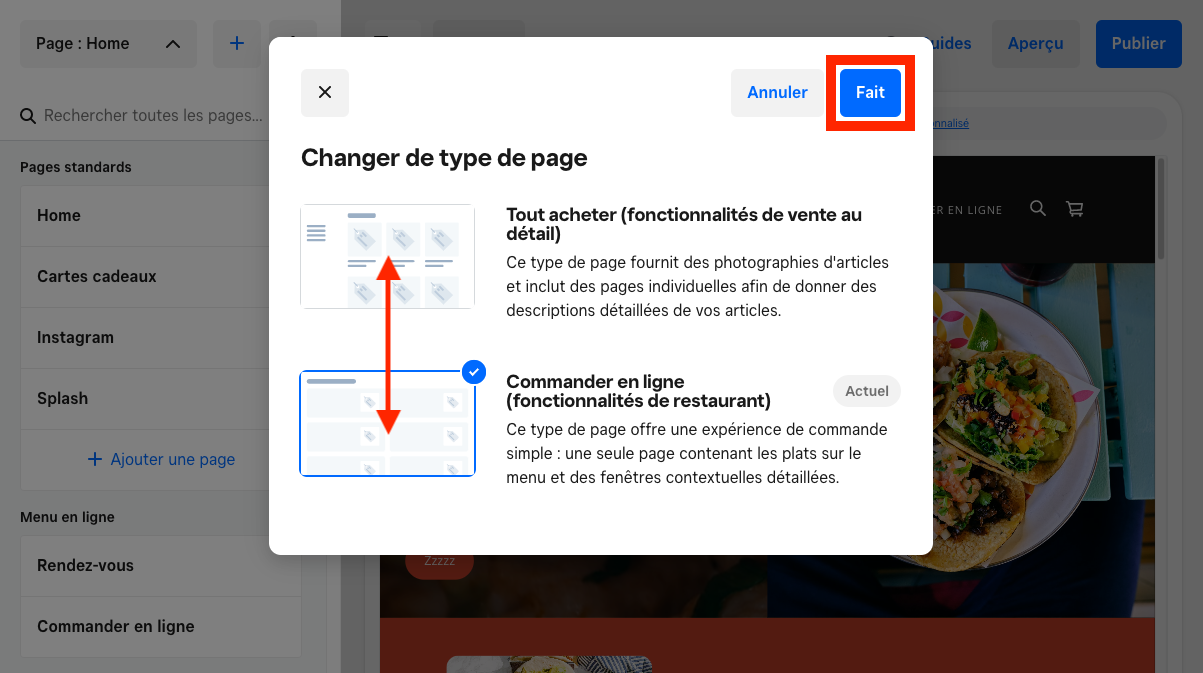Click Ajouter une page link
This screenshot has height=673, width=1203.
point(161,459)
